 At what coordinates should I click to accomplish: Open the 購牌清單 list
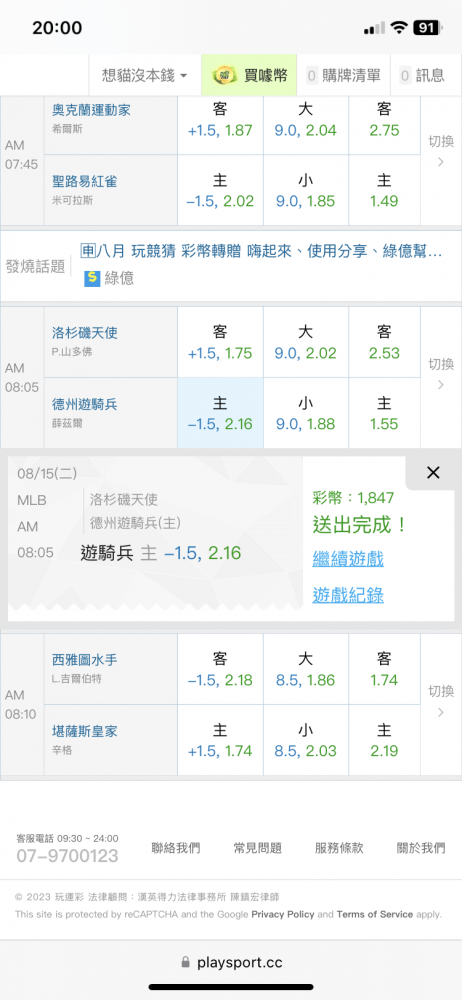(343, 75)
